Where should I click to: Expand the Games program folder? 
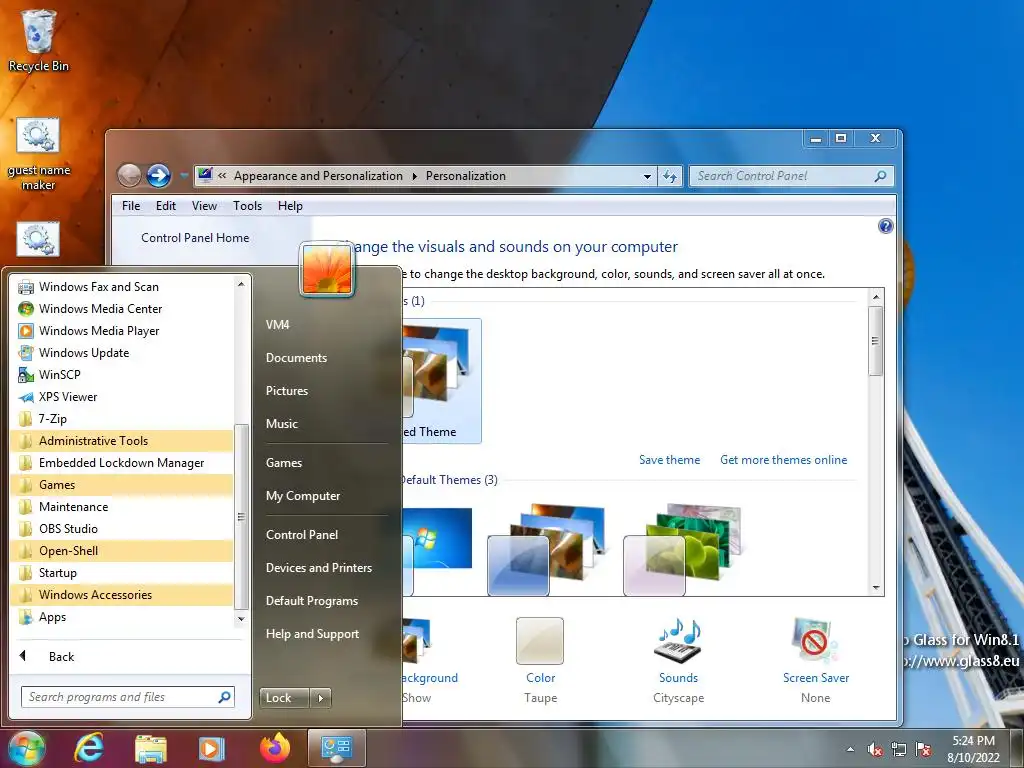click(122, 485)
